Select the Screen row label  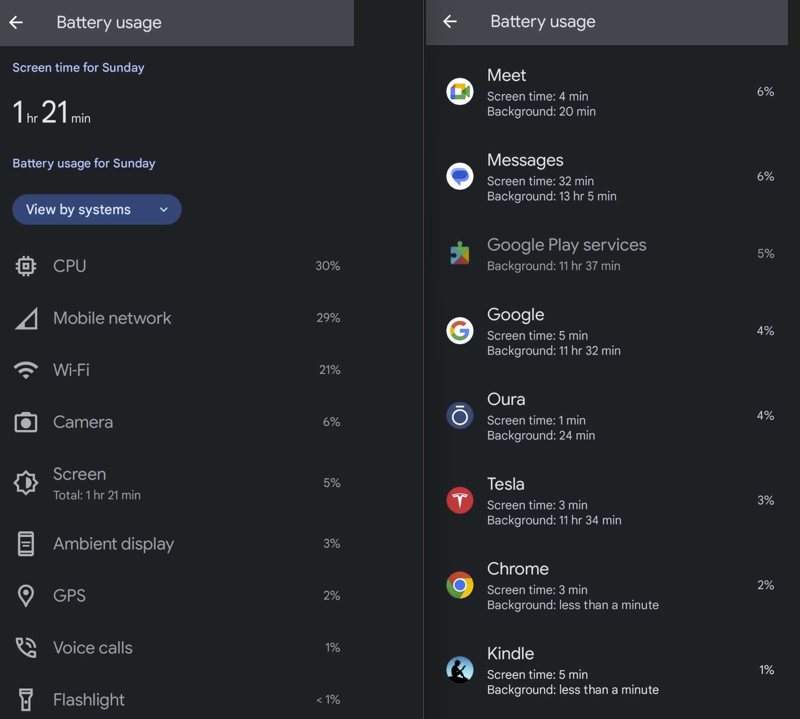(80, 474)
